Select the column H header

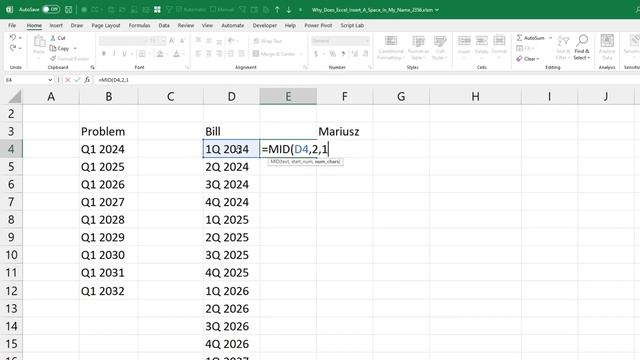point(475,97)
